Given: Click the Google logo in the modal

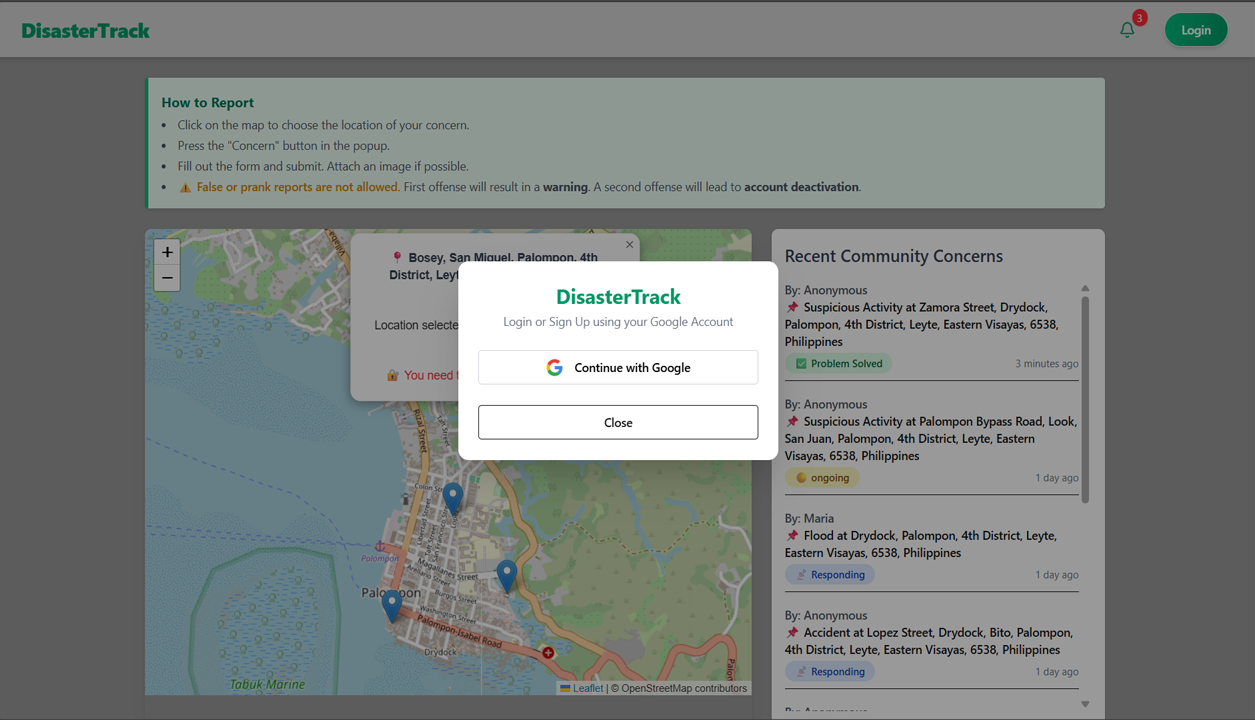Looking at the screenshot, I should pyautogui.click(x=554, y=368).
